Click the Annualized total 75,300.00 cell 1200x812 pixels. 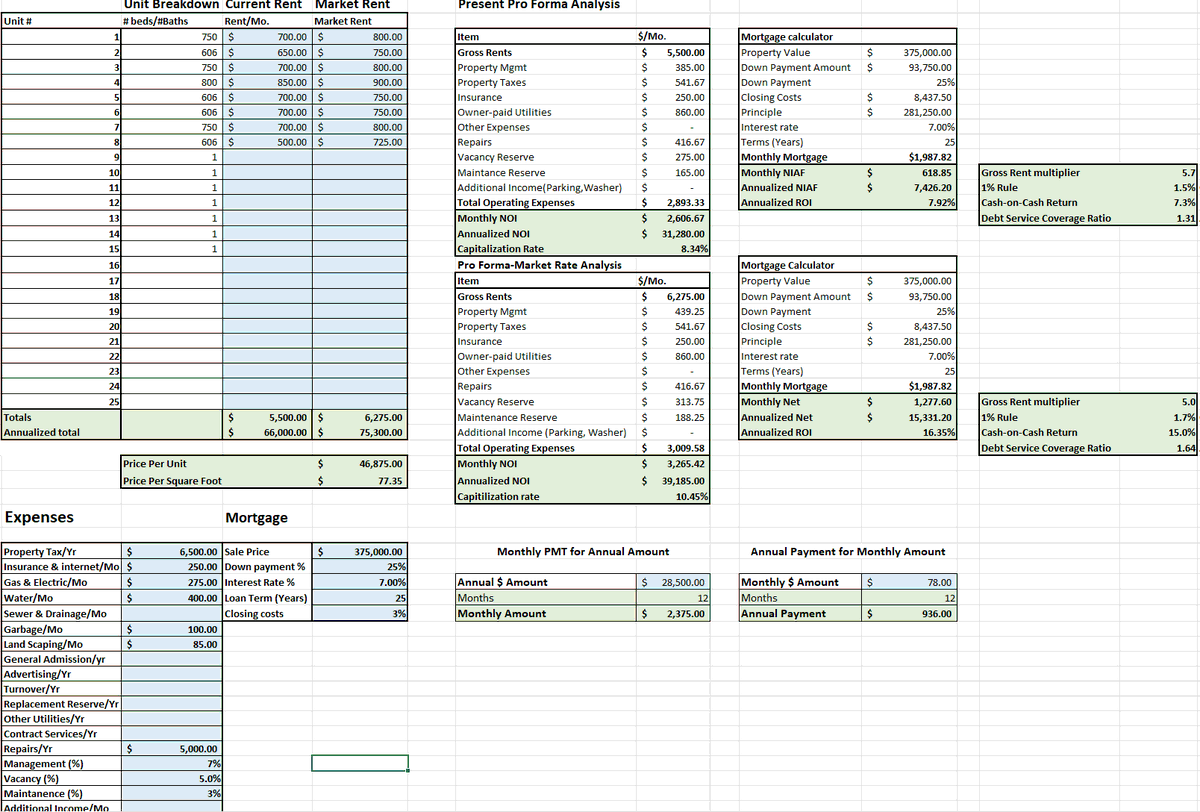pyautogui.click(x=359, y=432)
